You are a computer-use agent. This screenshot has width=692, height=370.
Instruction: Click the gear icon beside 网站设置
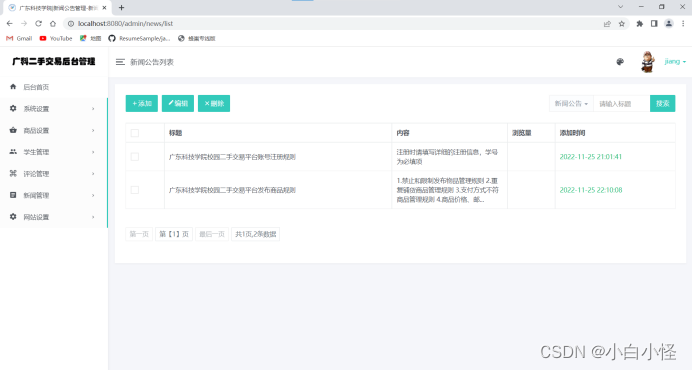pos(13,217)
